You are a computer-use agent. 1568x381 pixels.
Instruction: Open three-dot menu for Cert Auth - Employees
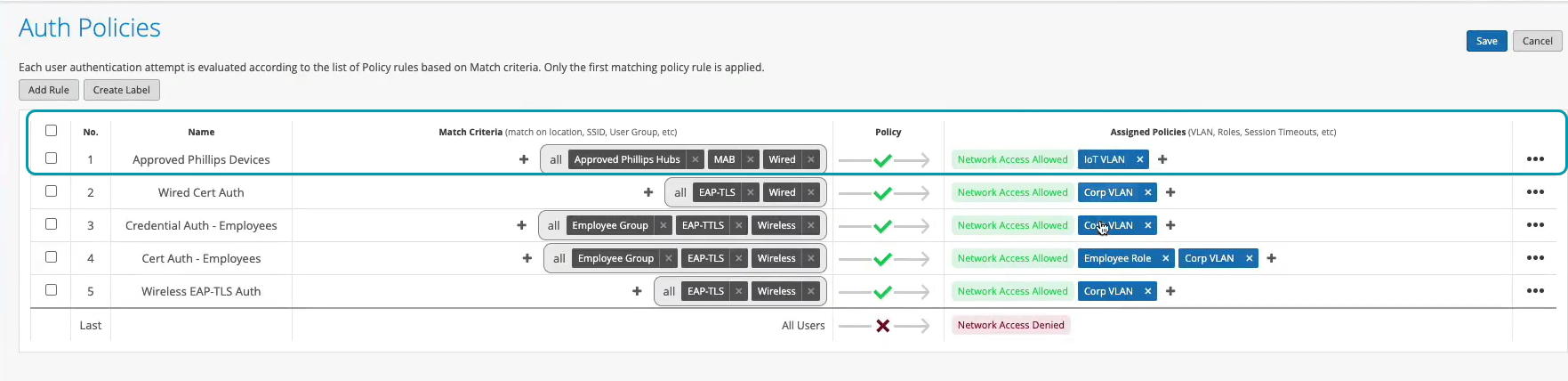(x=1535, y=258)
